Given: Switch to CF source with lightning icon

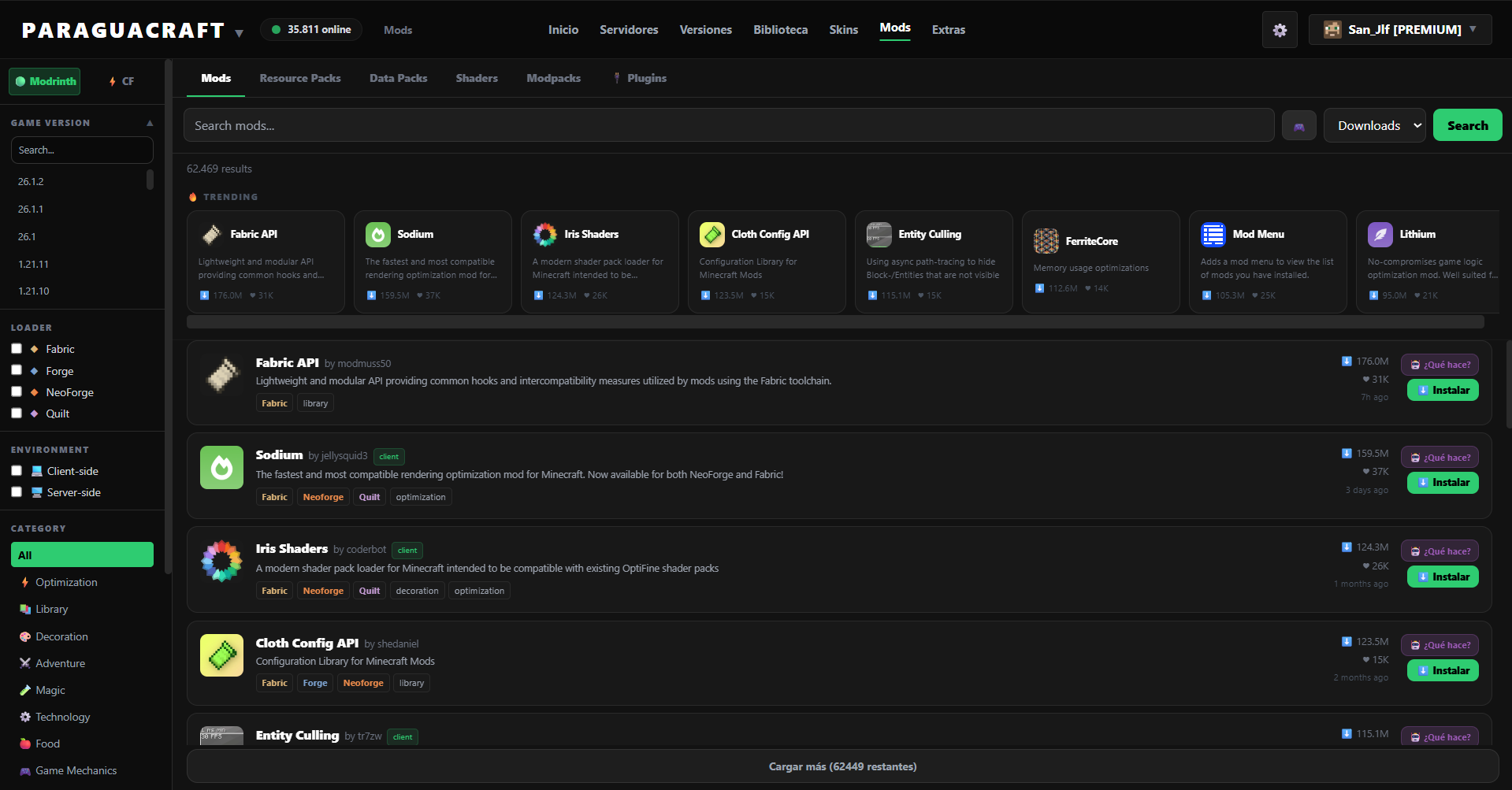Looking at the screenshot, I should pos(121,81).
